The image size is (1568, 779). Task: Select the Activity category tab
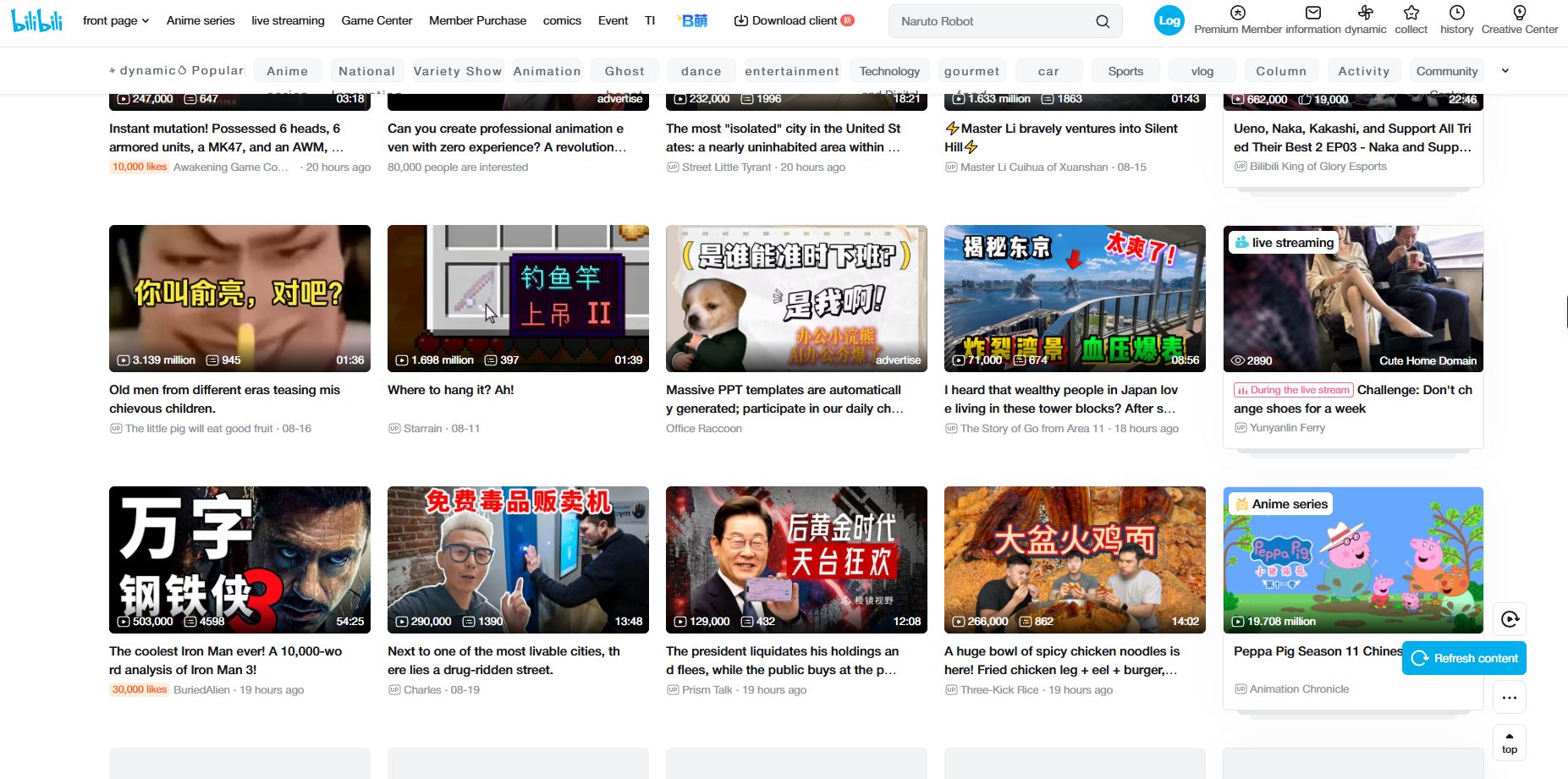click(1364, 71)
